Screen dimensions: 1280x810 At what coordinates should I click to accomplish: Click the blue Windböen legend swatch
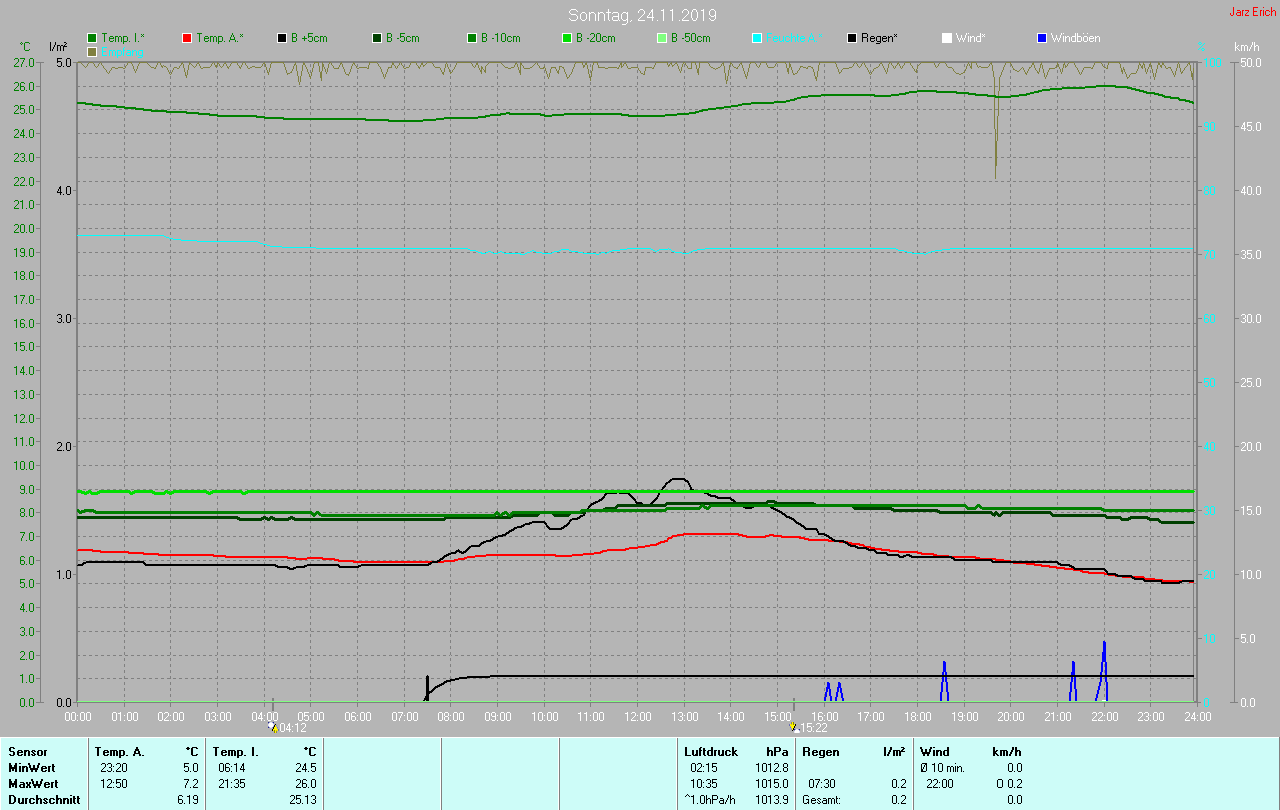[1042, 38]
